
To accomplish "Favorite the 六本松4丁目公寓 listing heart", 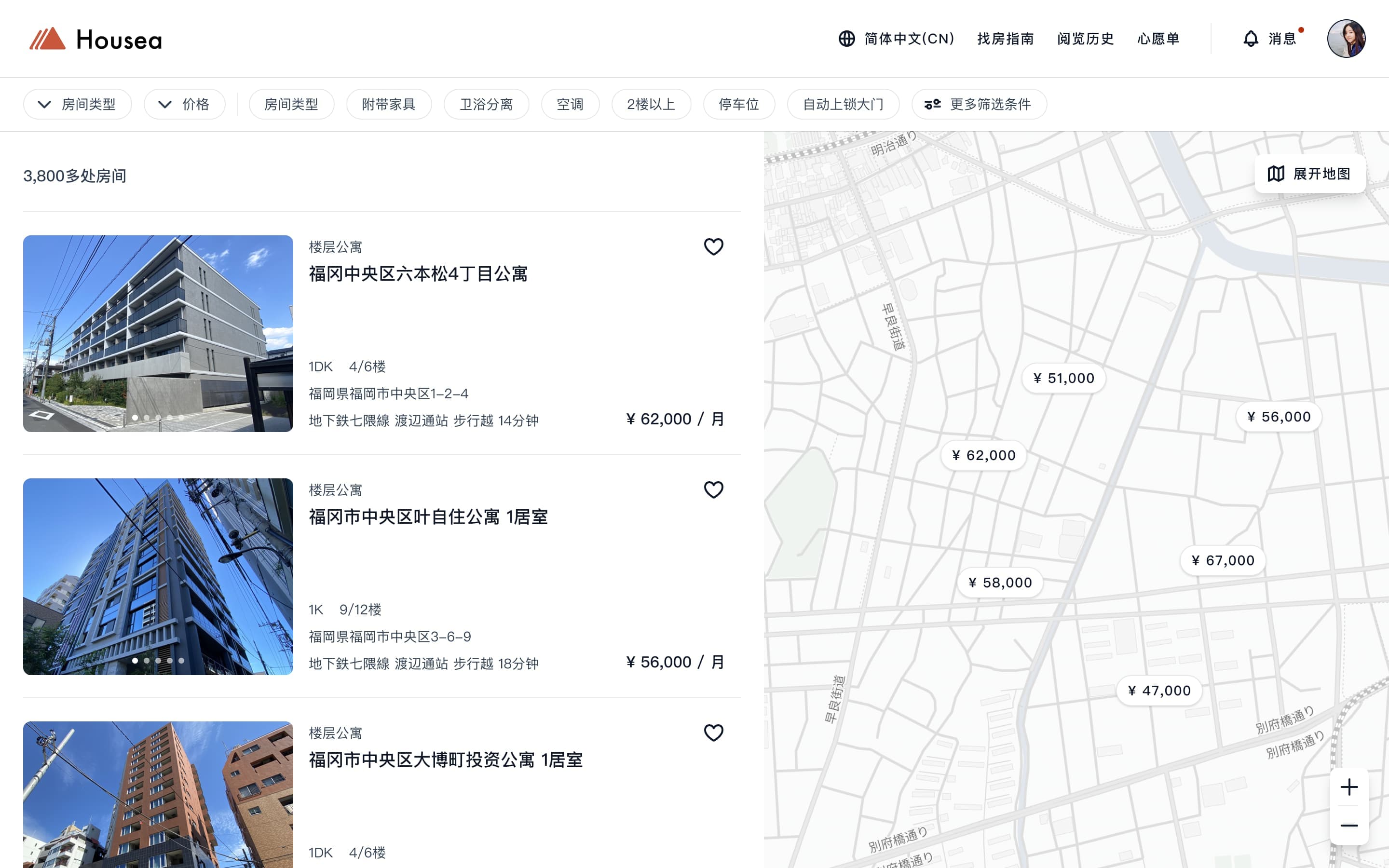I will pos(713,247).
